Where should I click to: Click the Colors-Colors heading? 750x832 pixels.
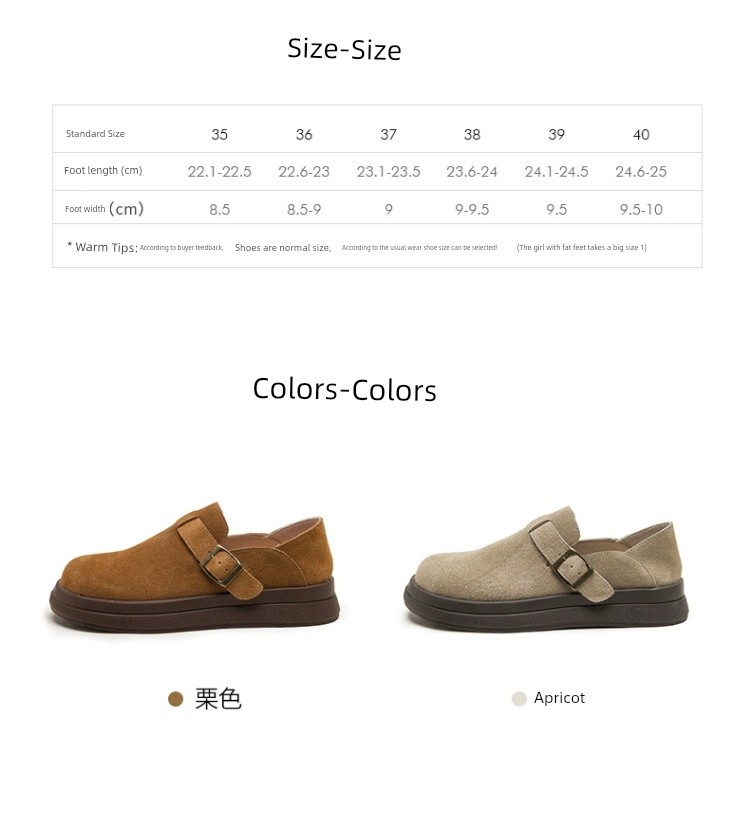click(344, 389)
